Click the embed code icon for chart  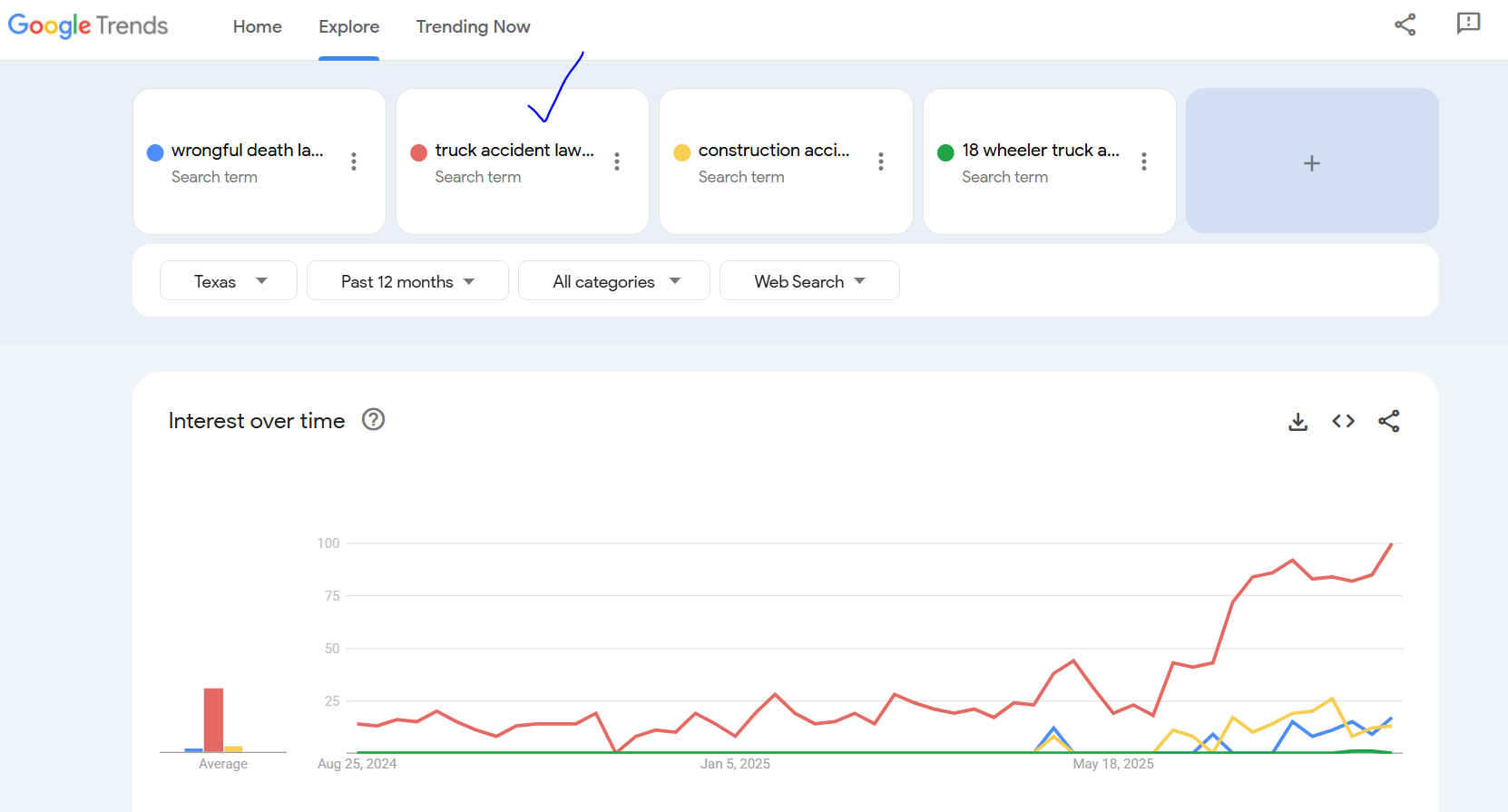(x=1343, y=421)
